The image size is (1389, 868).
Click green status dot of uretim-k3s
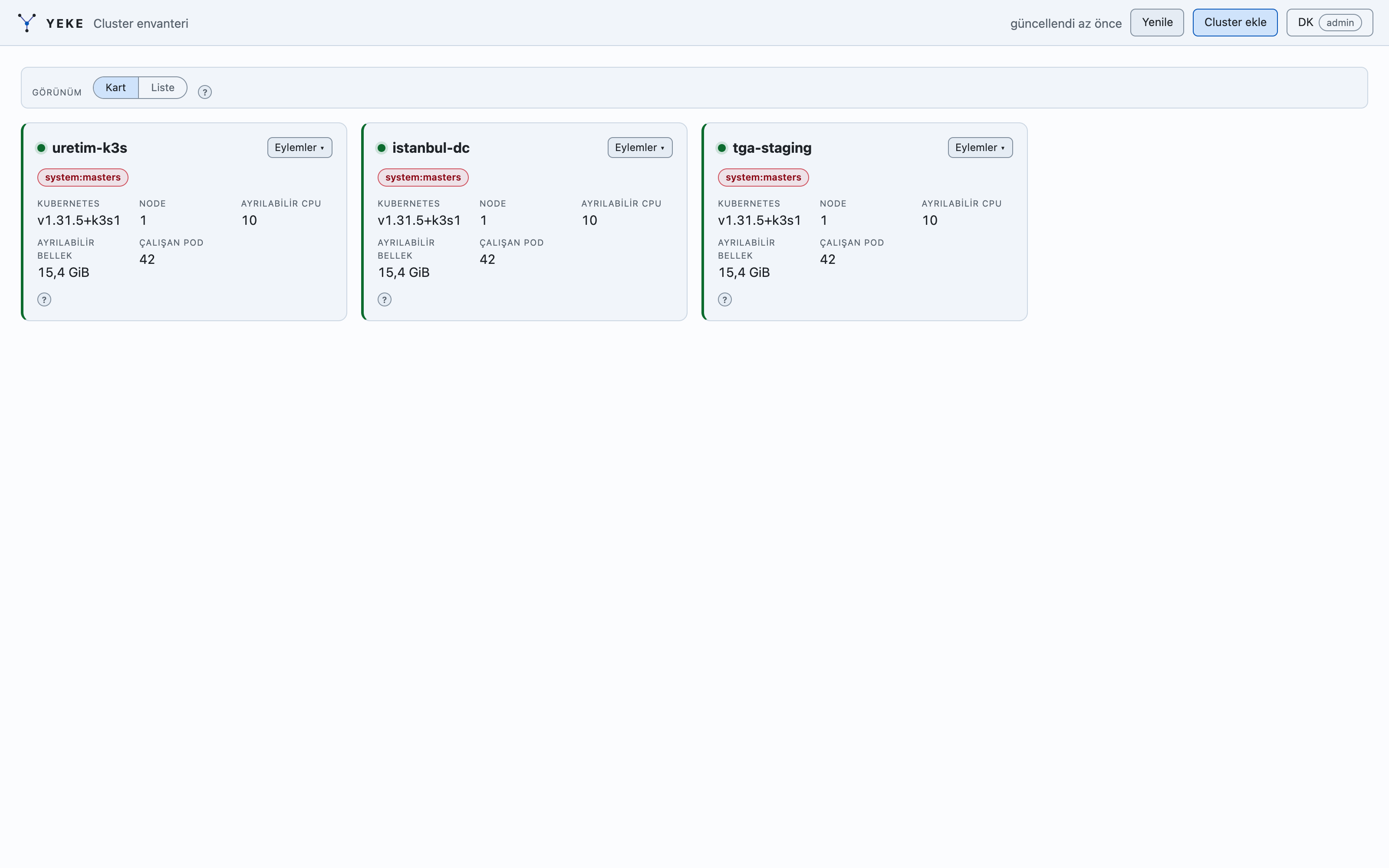[41, 148]
